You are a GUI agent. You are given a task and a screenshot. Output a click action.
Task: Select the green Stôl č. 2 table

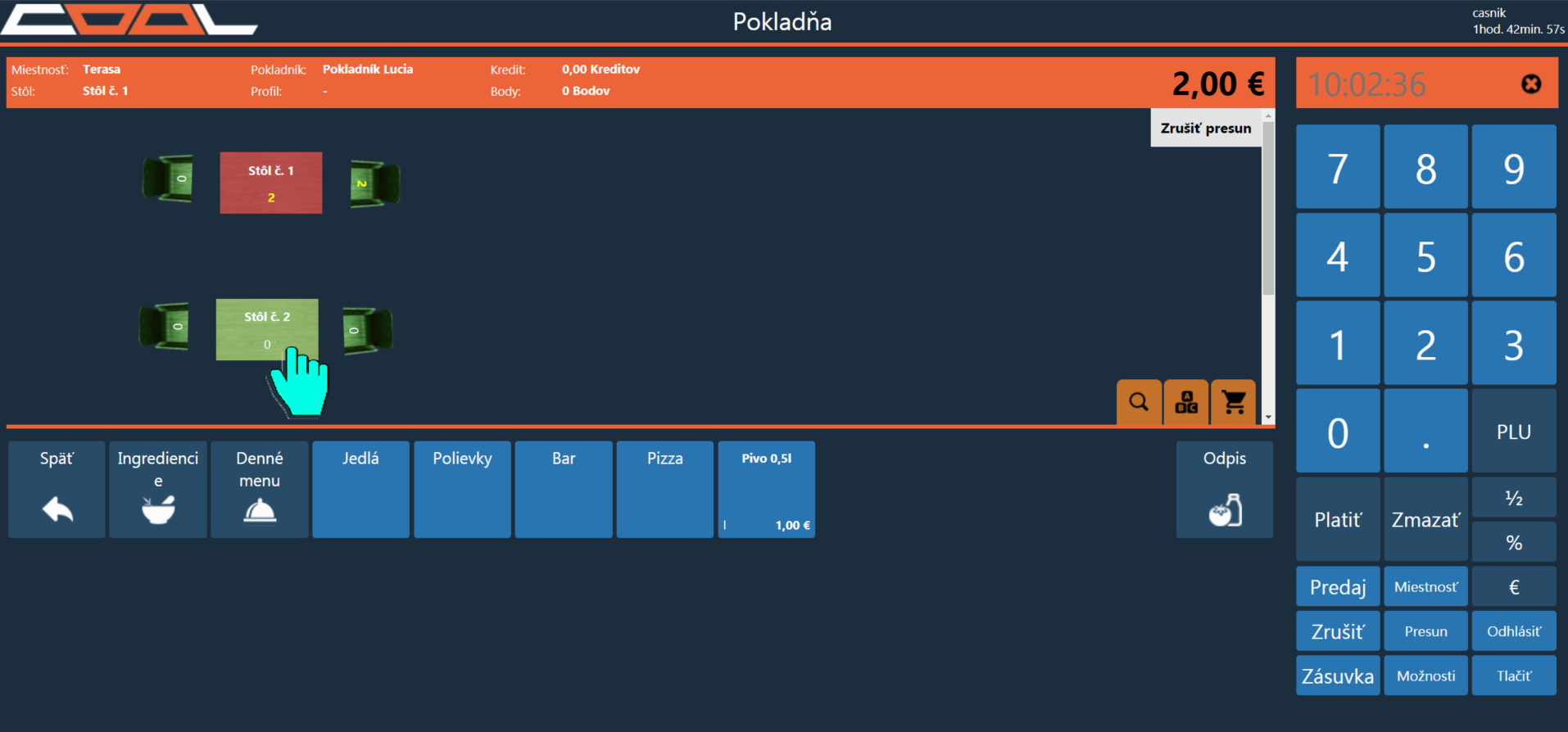coord(267,329)
